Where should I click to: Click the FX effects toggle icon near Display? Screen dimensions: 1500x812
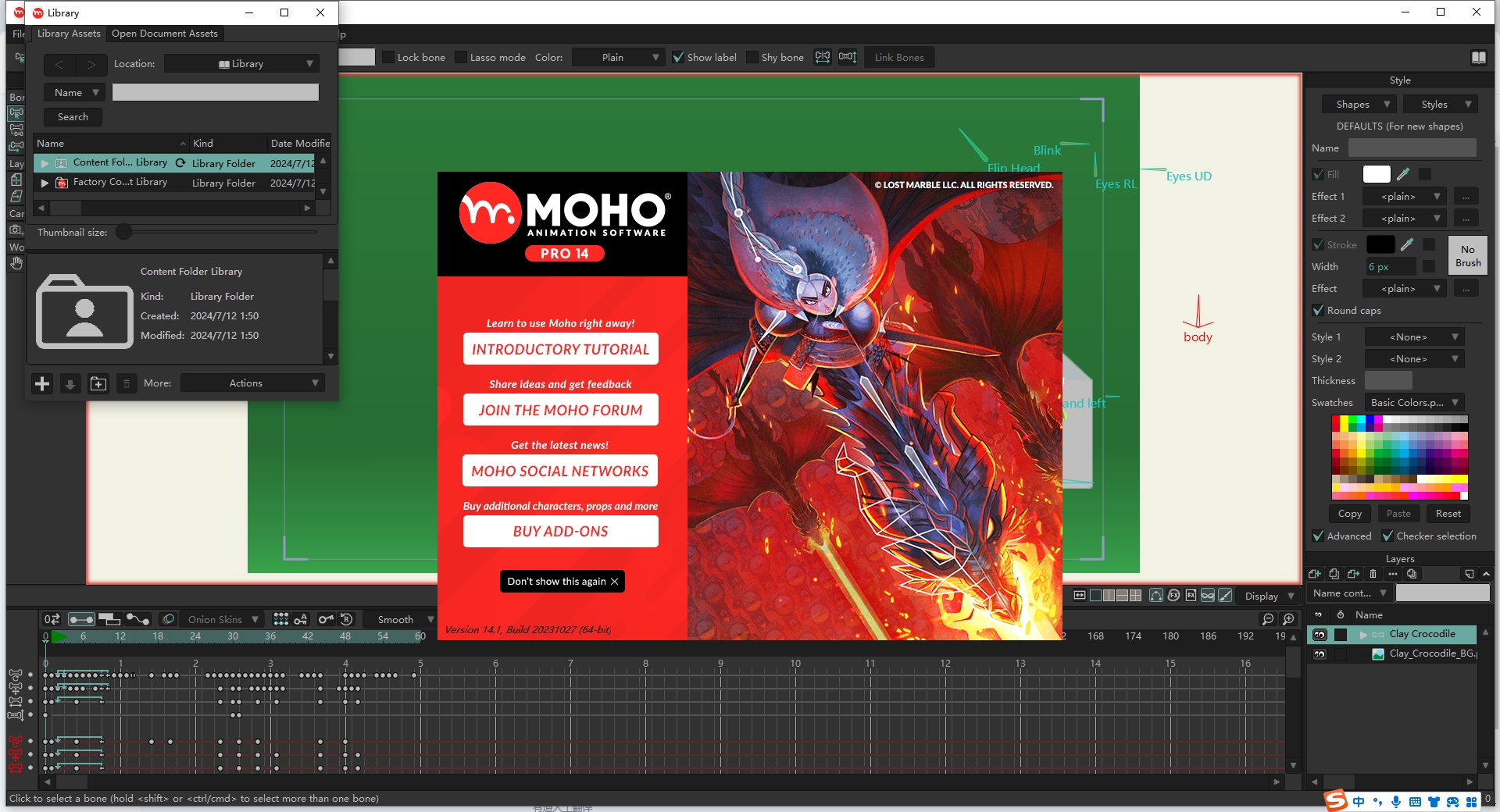(x=1173, y=596)
